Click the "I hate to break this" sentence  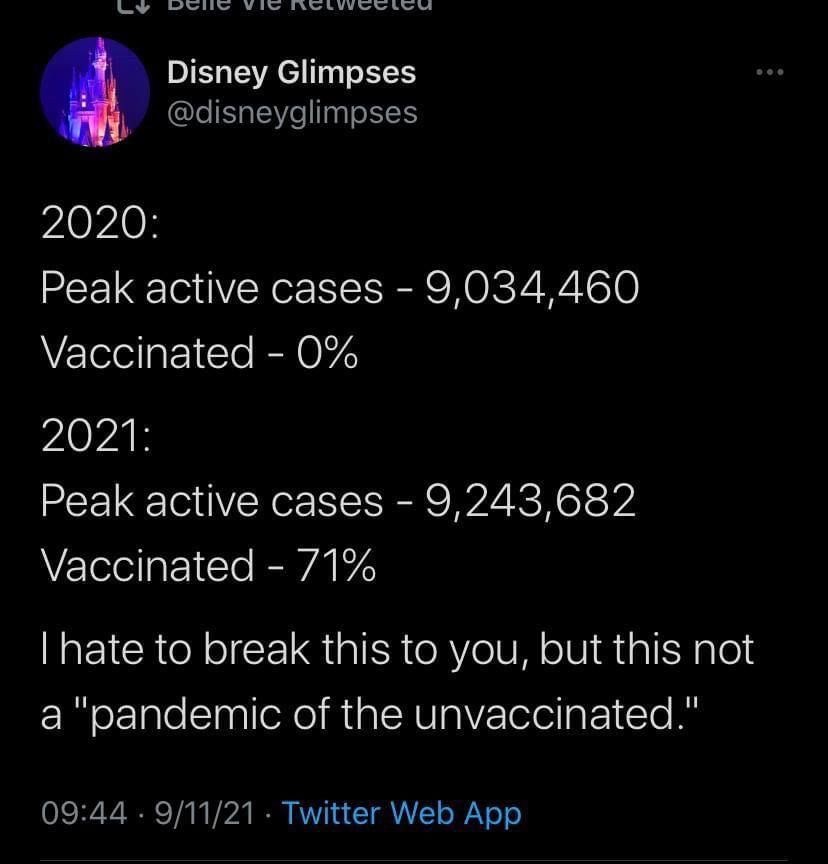(x=396, y=650)
